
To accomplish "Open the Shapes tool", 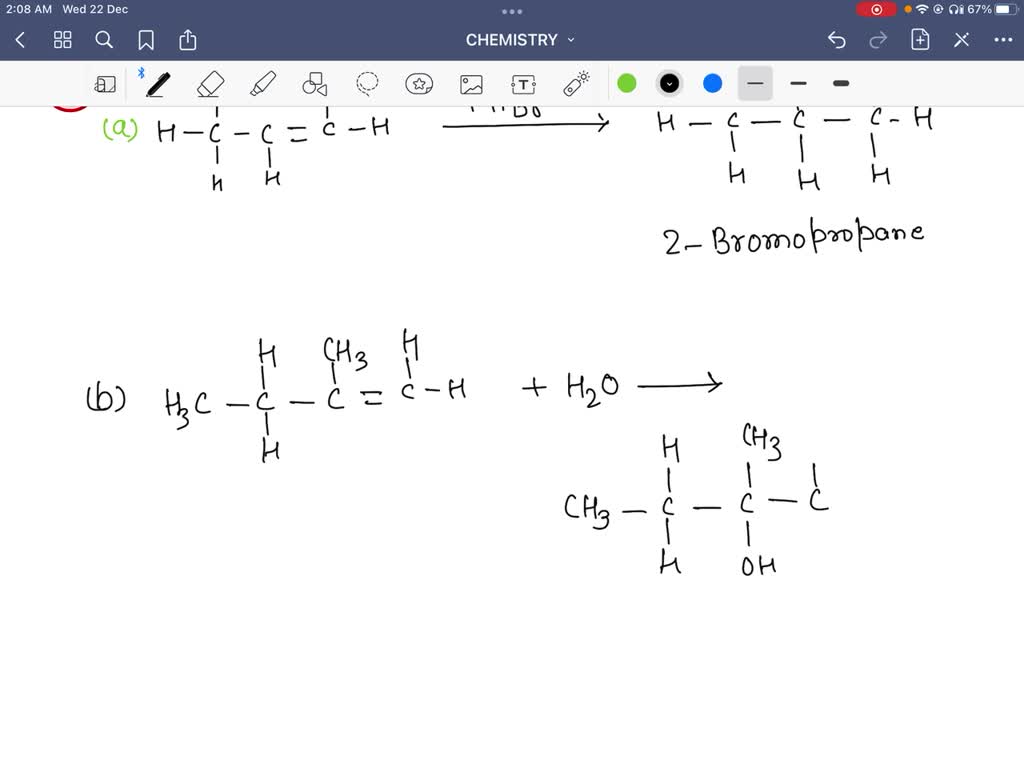I will (317, 83).
